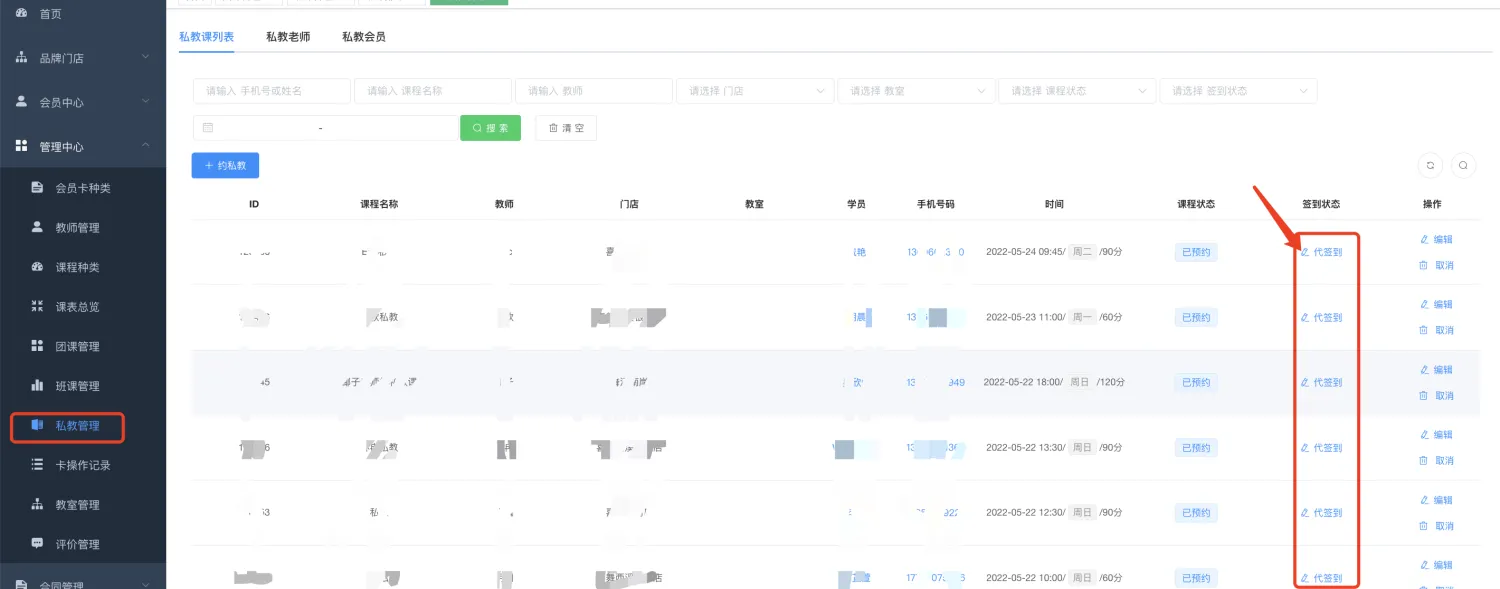Open 课表总览 from the sidebar

coord(77,307)
